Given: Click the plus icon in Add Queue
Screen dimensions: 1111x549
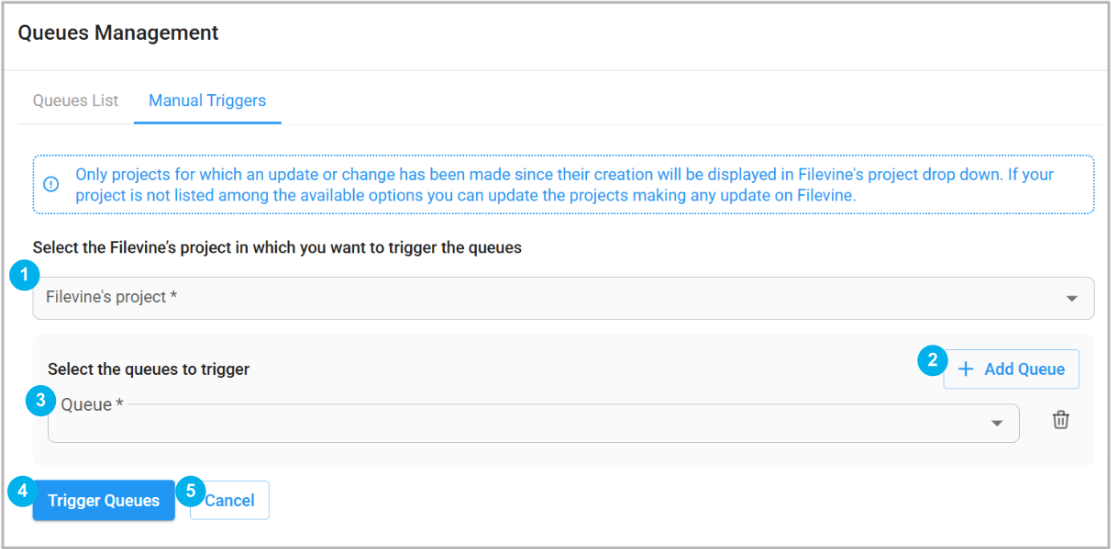Looking at the screenshot, I should (x=965, y=369).
